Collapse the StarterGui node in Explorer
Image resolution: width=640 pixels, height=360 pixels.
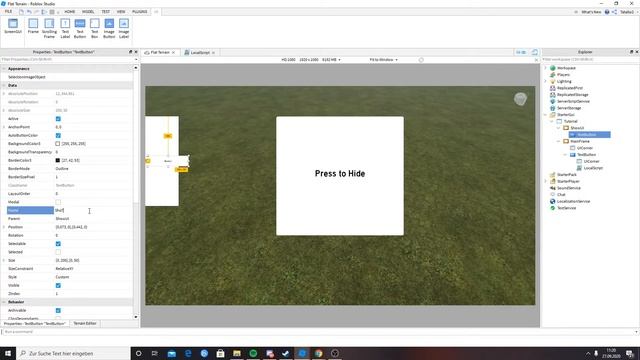click(545, 115)
